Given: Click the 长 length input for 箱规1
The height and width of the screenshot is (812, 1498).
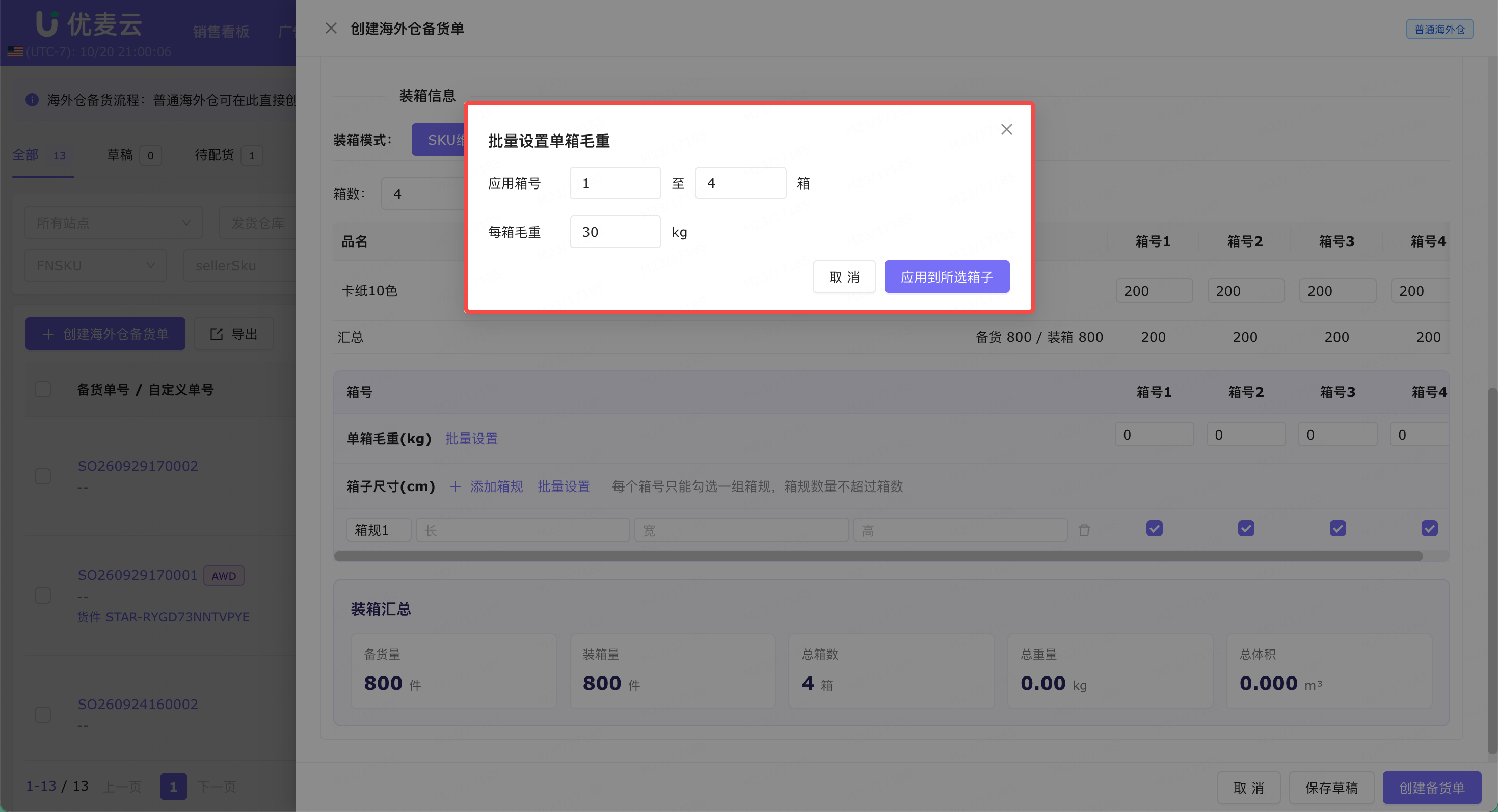Looking at the screenshot, I should [523, 530].
